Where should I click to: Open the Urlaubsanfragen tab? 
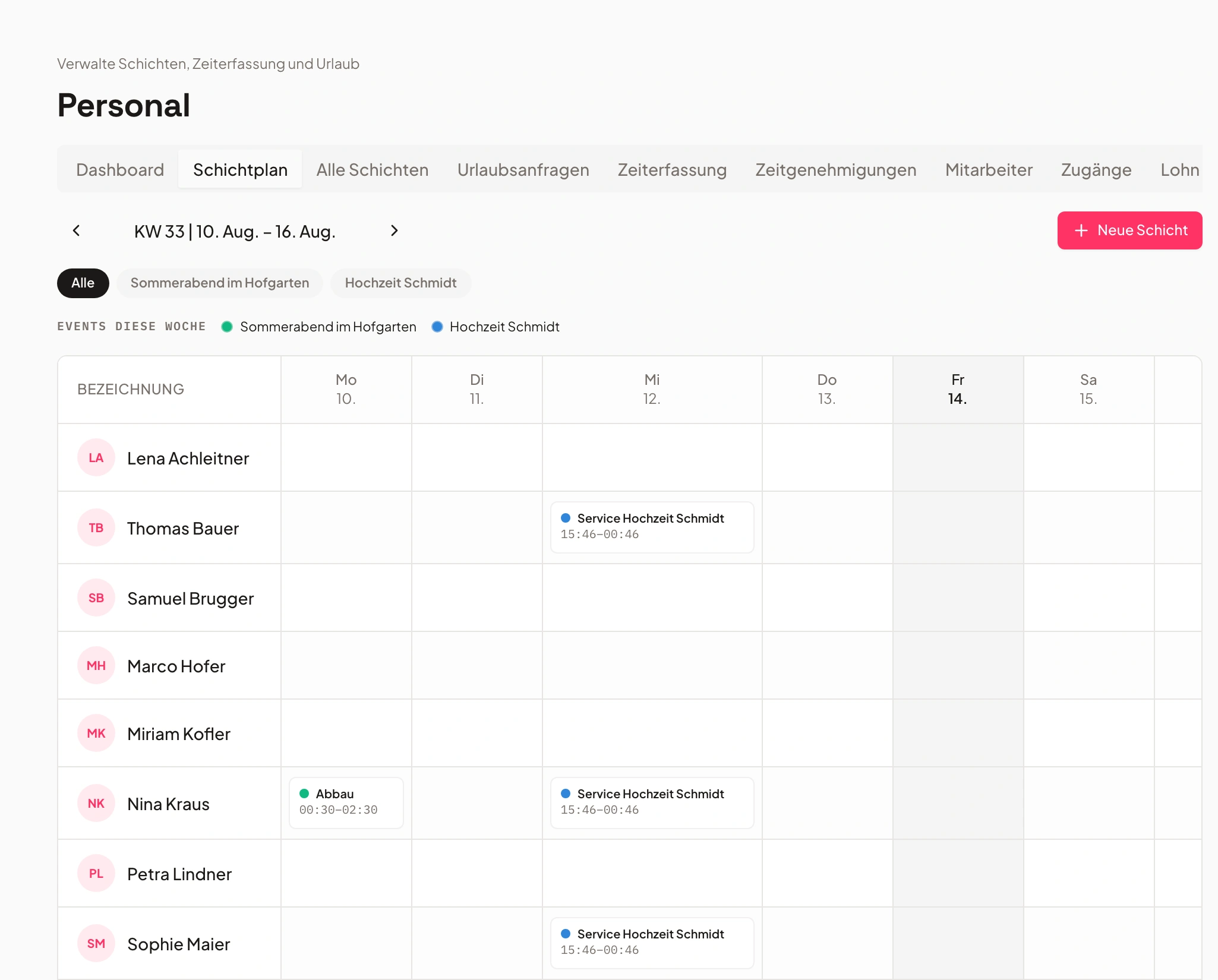[523, 170]
